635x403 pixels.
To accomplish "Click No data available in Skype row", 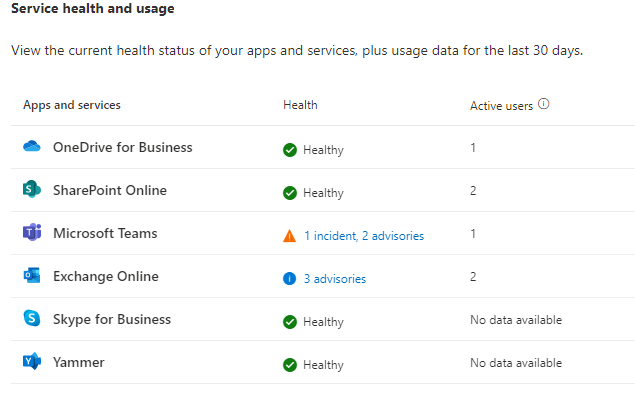I will pos(516,320).
